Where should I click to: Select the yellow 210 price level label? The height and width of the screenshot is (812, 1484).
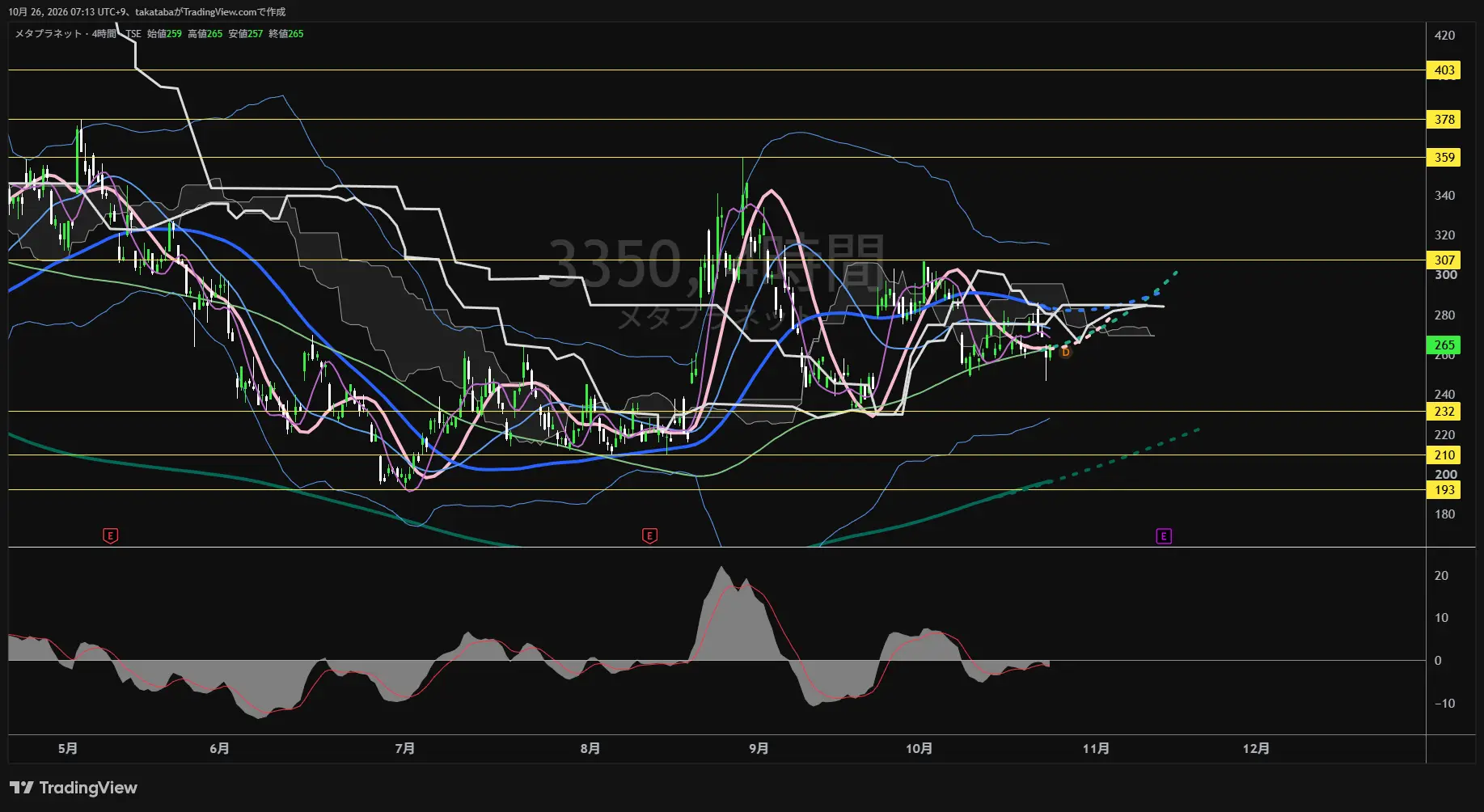pyautogui.click(x=1444, y=455)
